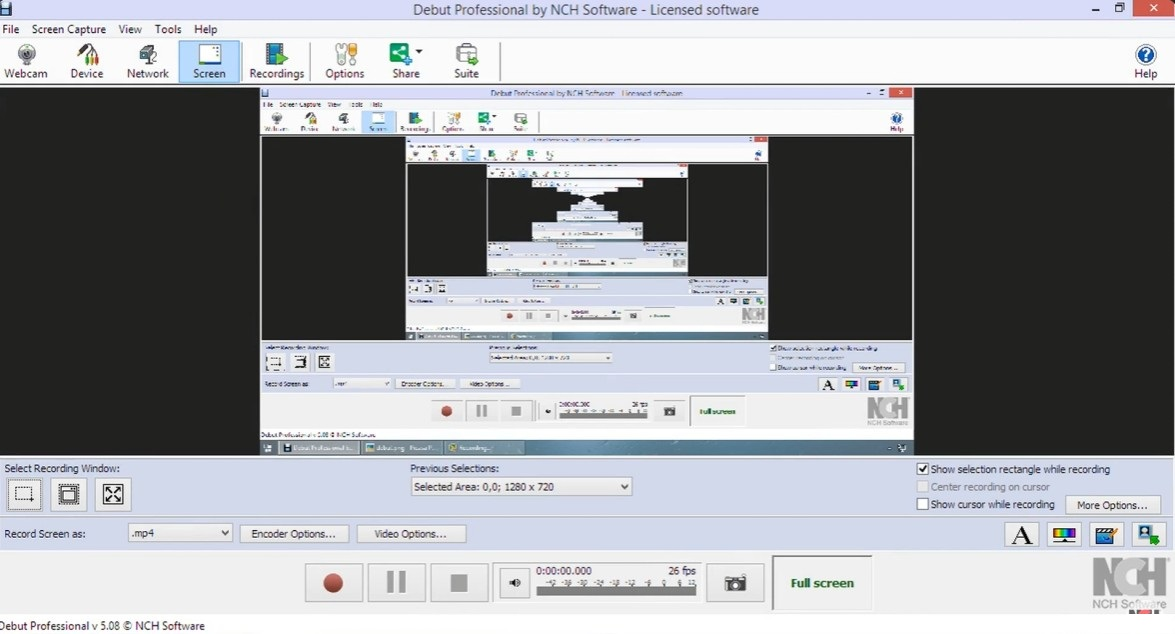The width and height of the screenshot is (1175, 634).
Task: Open Help from the toolbar icon
Action: (1145, 61)
